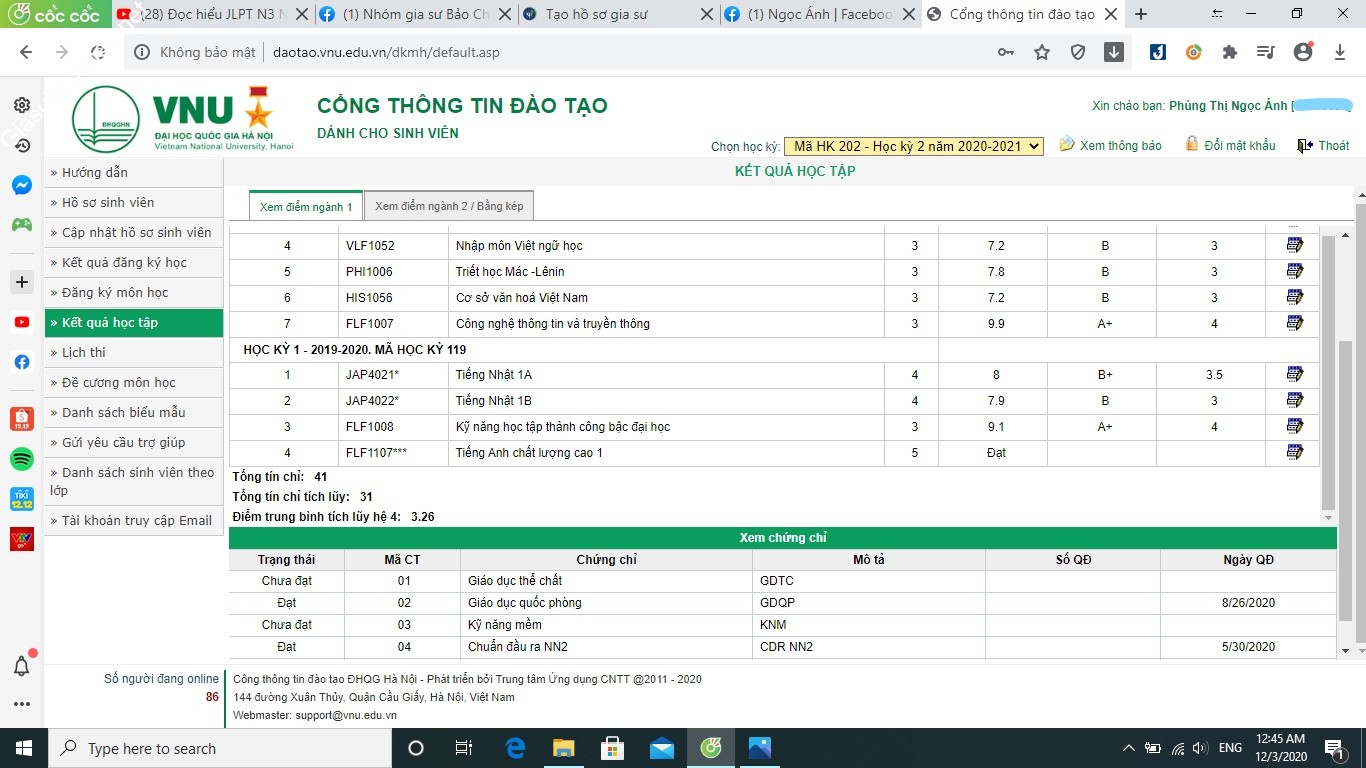Click detail icon for Tiếng Nhật 1A row
Screen dimensions: 1366x768
(1295, 374)
